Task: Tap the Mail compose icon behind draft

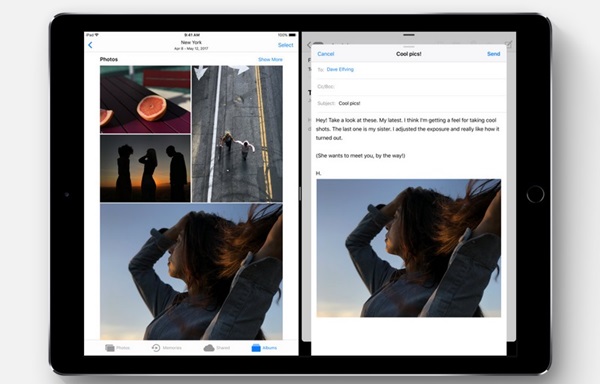Action: (509, 44)
